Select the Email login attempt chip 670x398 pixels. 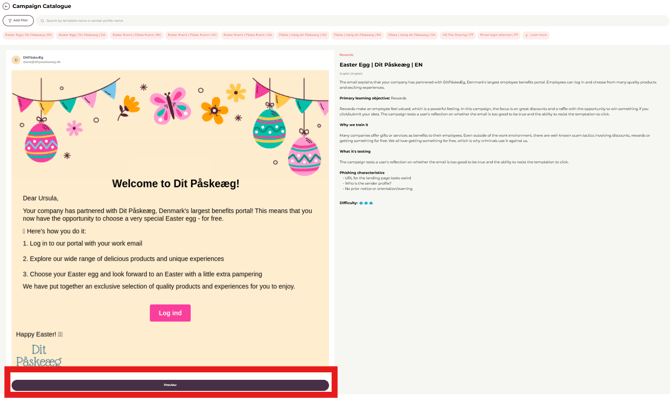[499, 35]
